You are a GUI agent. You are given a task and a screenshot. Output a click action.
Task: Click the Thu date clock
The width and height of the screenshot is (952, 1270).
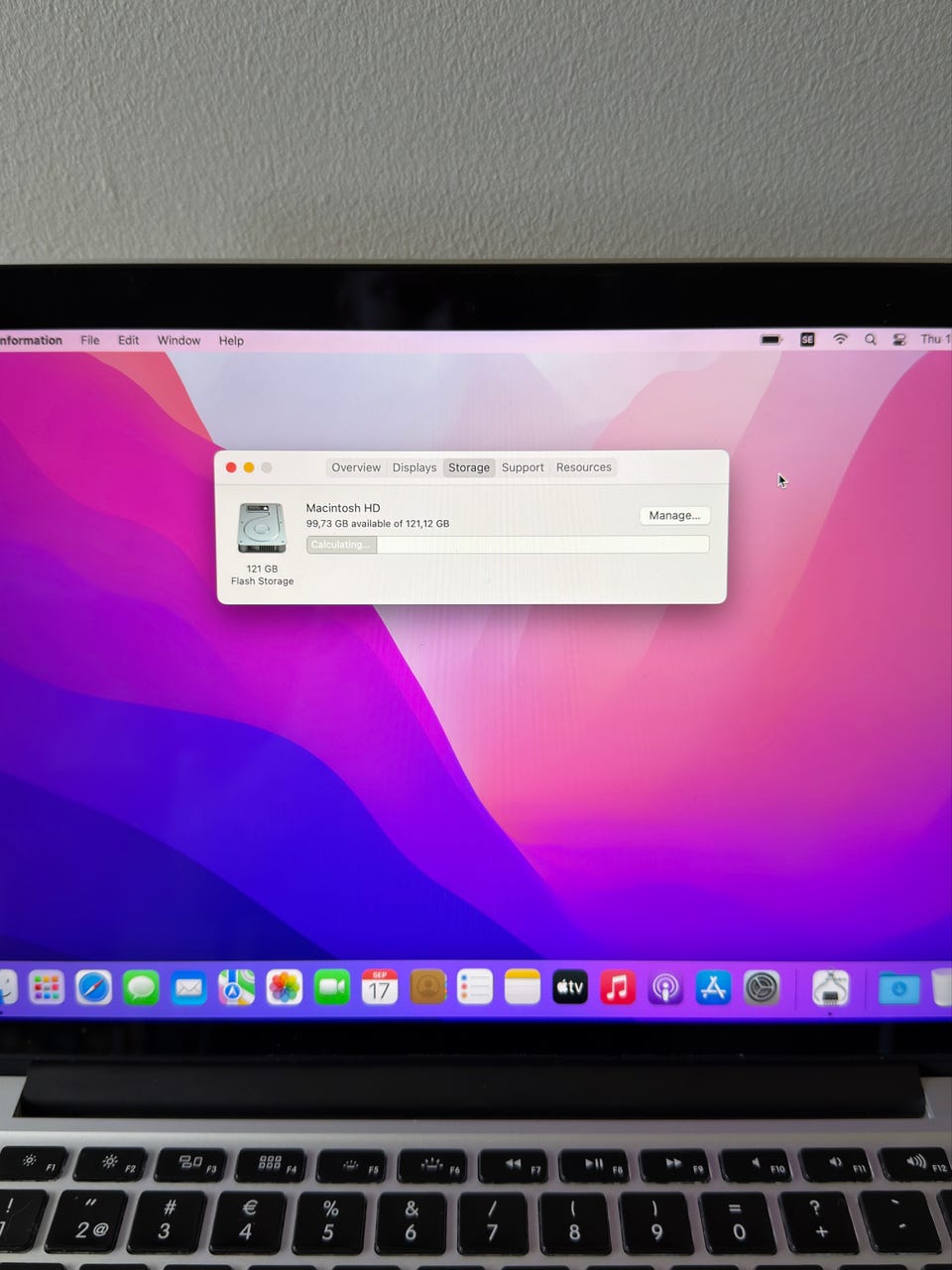point(935,339)
